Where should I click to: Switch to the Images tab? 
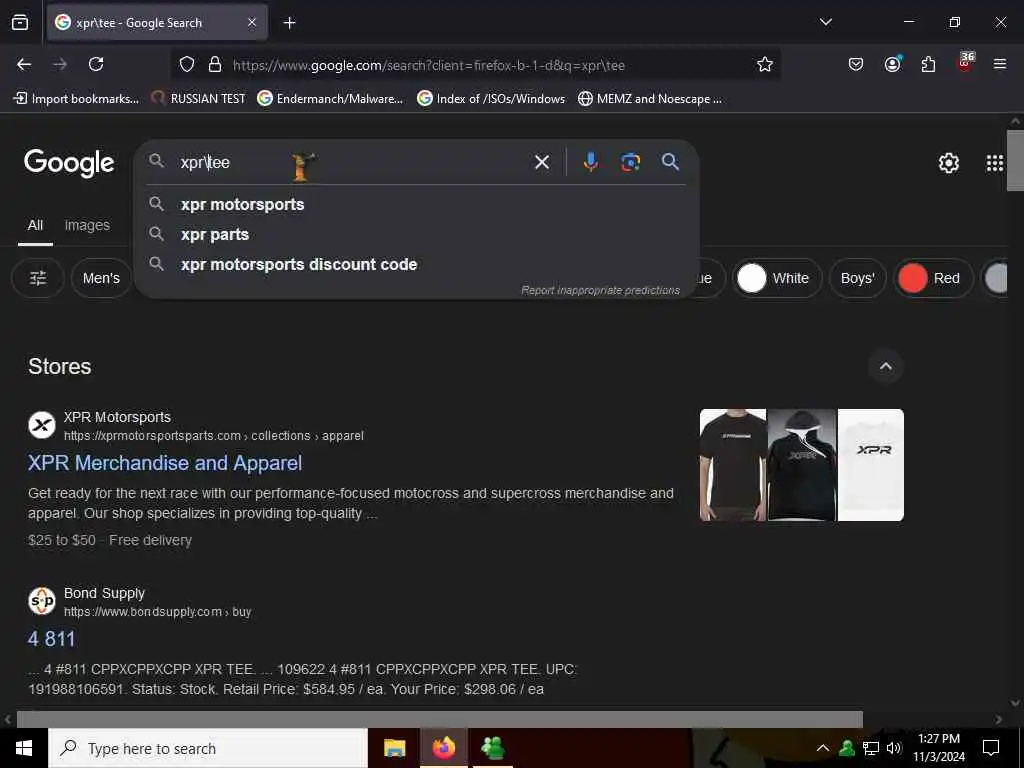[87, 225]
